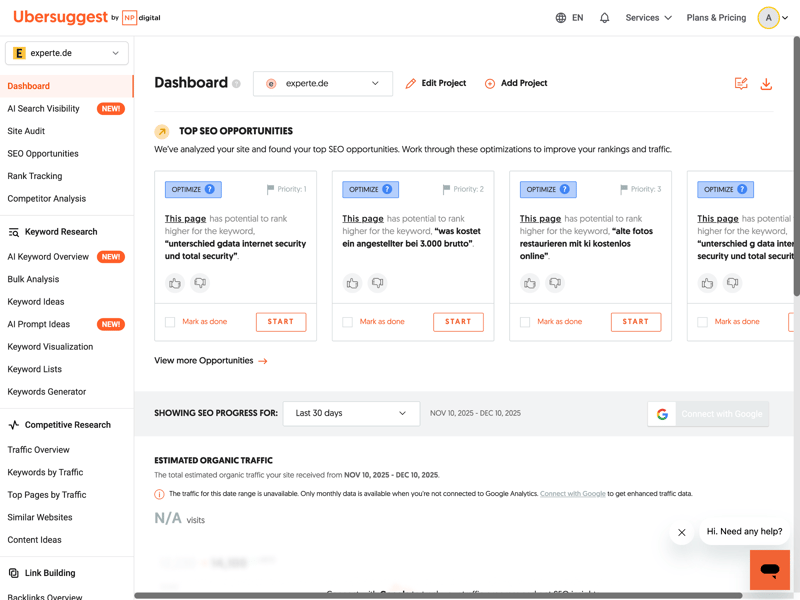Click the user avatar icon

768,18
